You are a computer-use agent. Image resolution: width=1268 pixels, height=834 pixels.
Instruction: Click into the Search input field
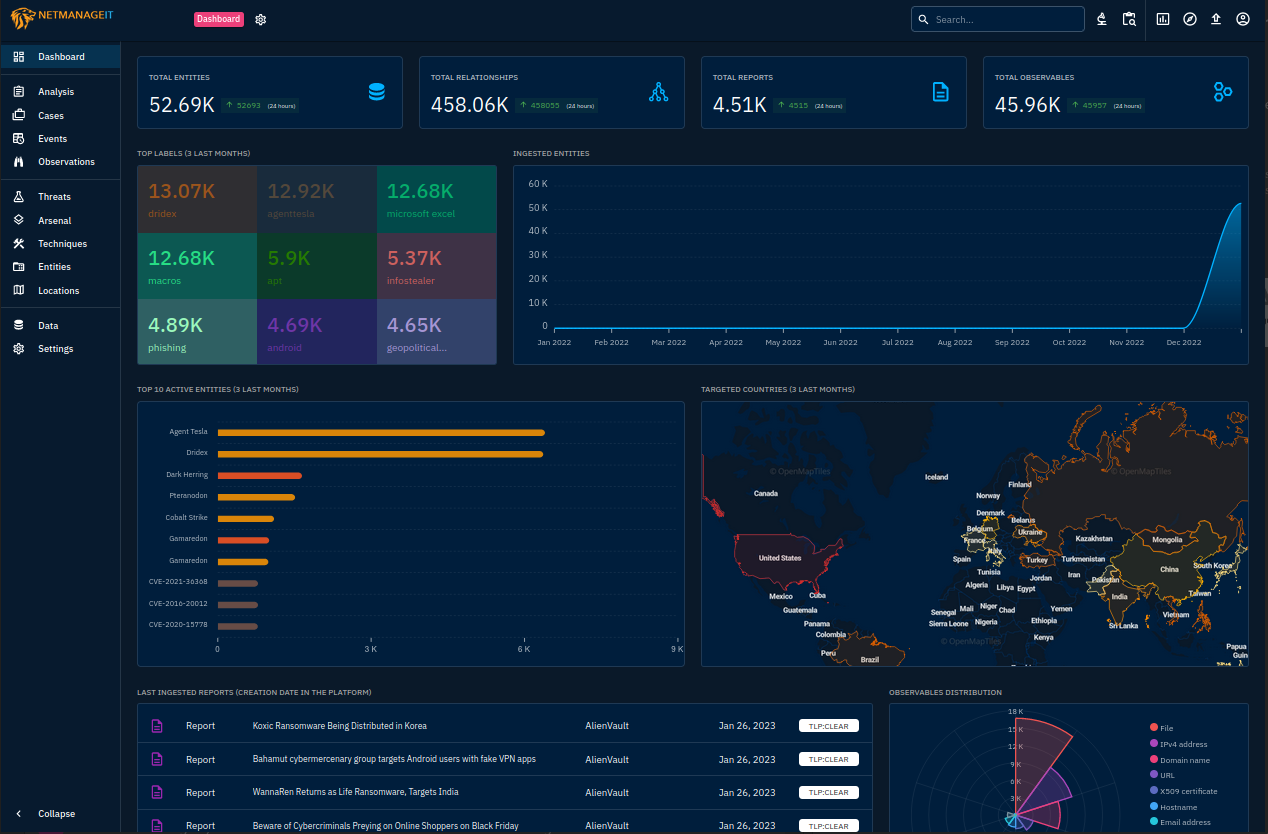[x=1005, y=19]
